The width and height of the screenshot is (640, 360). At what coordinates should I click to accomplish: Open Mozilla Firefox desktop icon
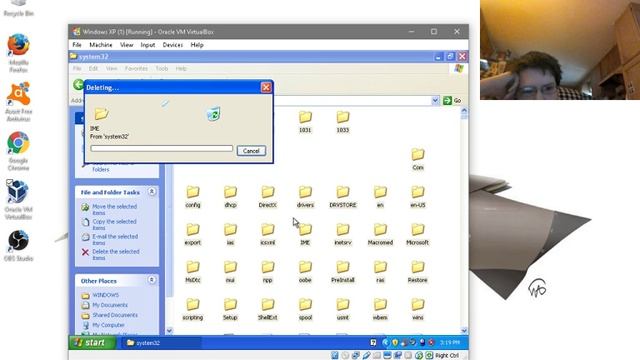pos(18,53)
